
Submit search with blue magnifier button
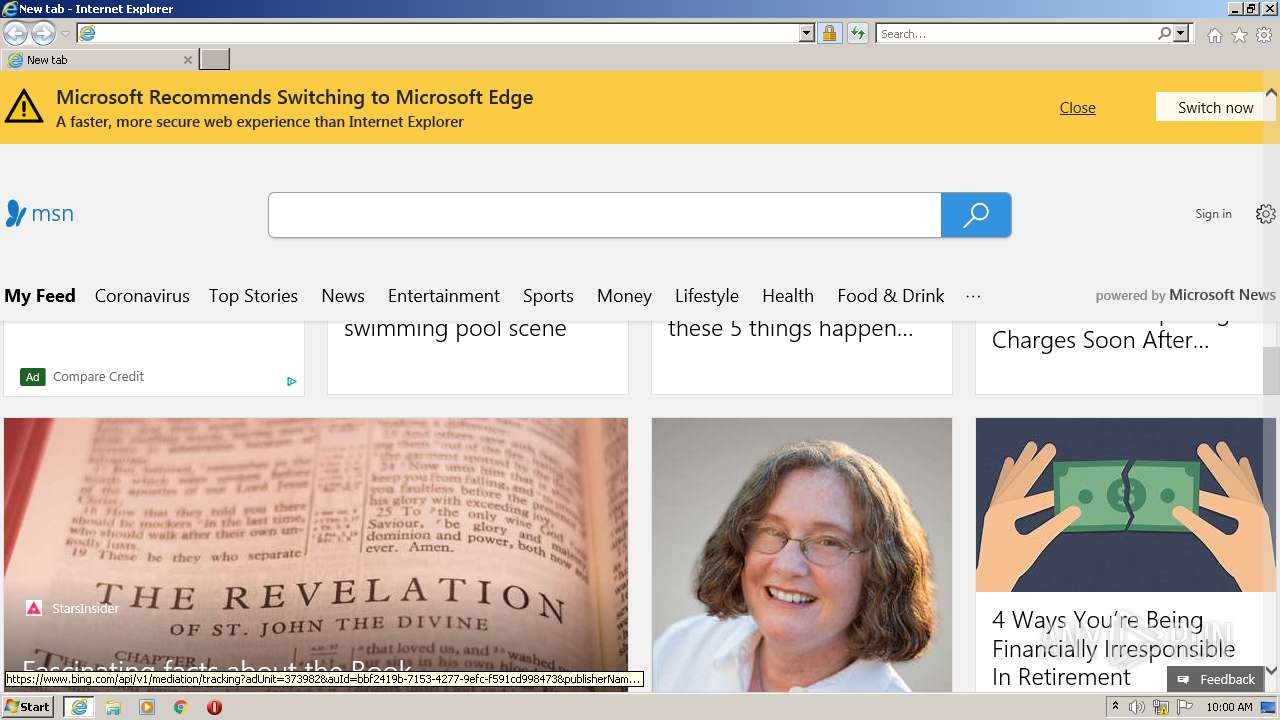(976, 215)
